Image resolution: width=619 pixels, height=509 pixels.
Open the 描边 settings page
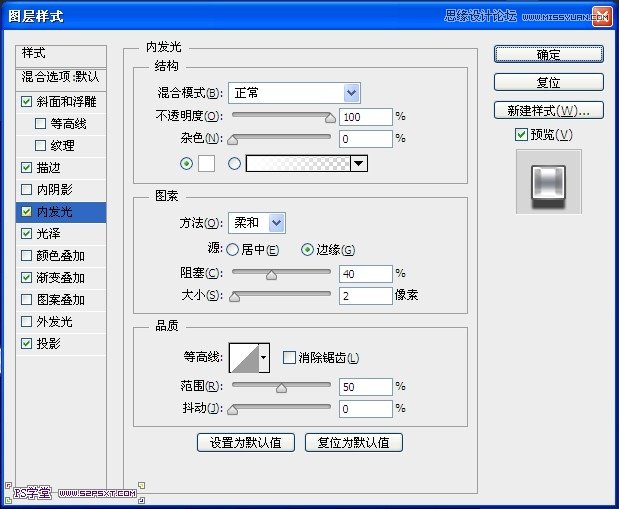click(x=49, y=167)
